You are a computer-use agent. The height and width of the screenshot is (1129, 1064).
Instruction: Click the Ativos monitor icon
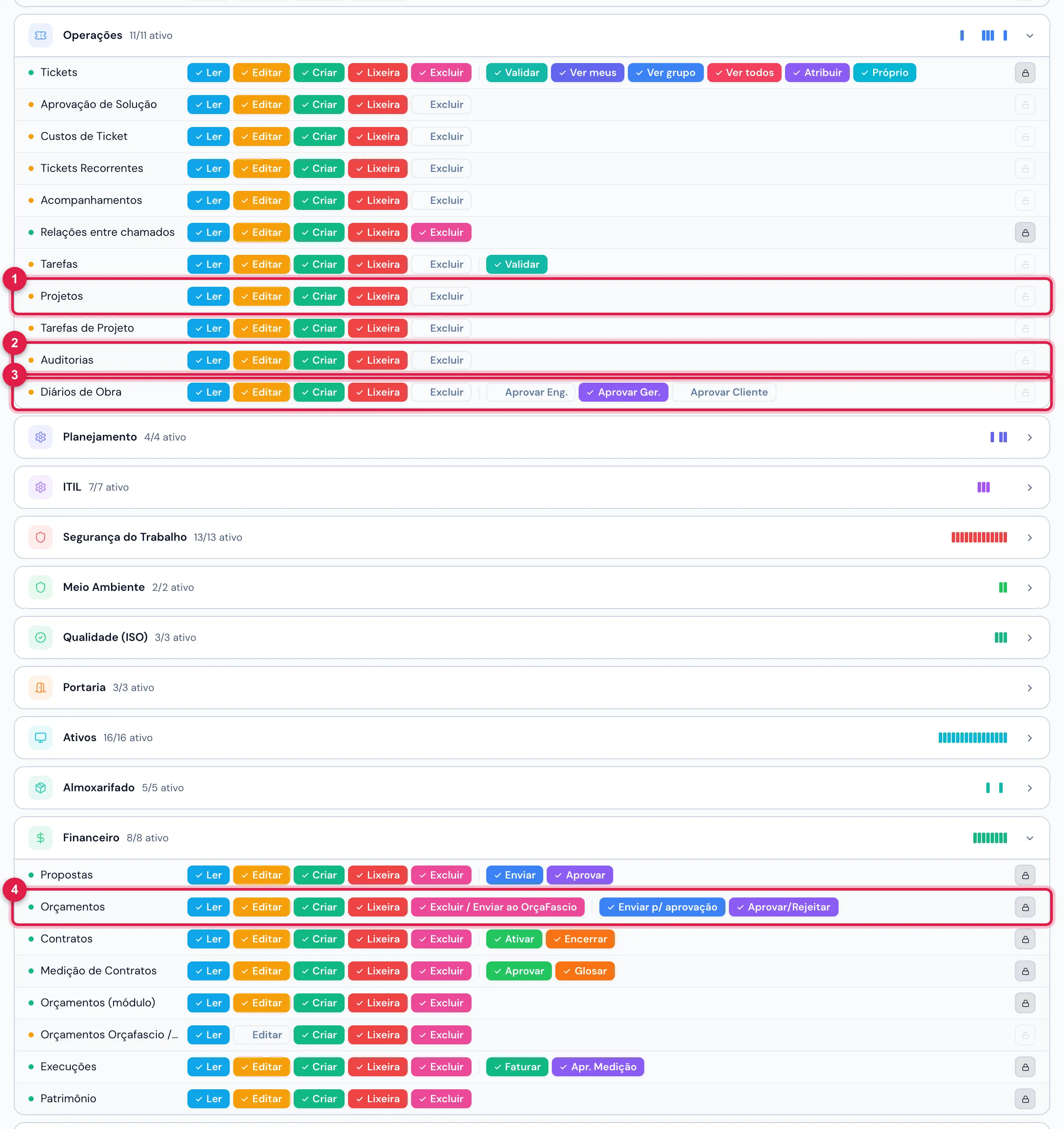40,738
